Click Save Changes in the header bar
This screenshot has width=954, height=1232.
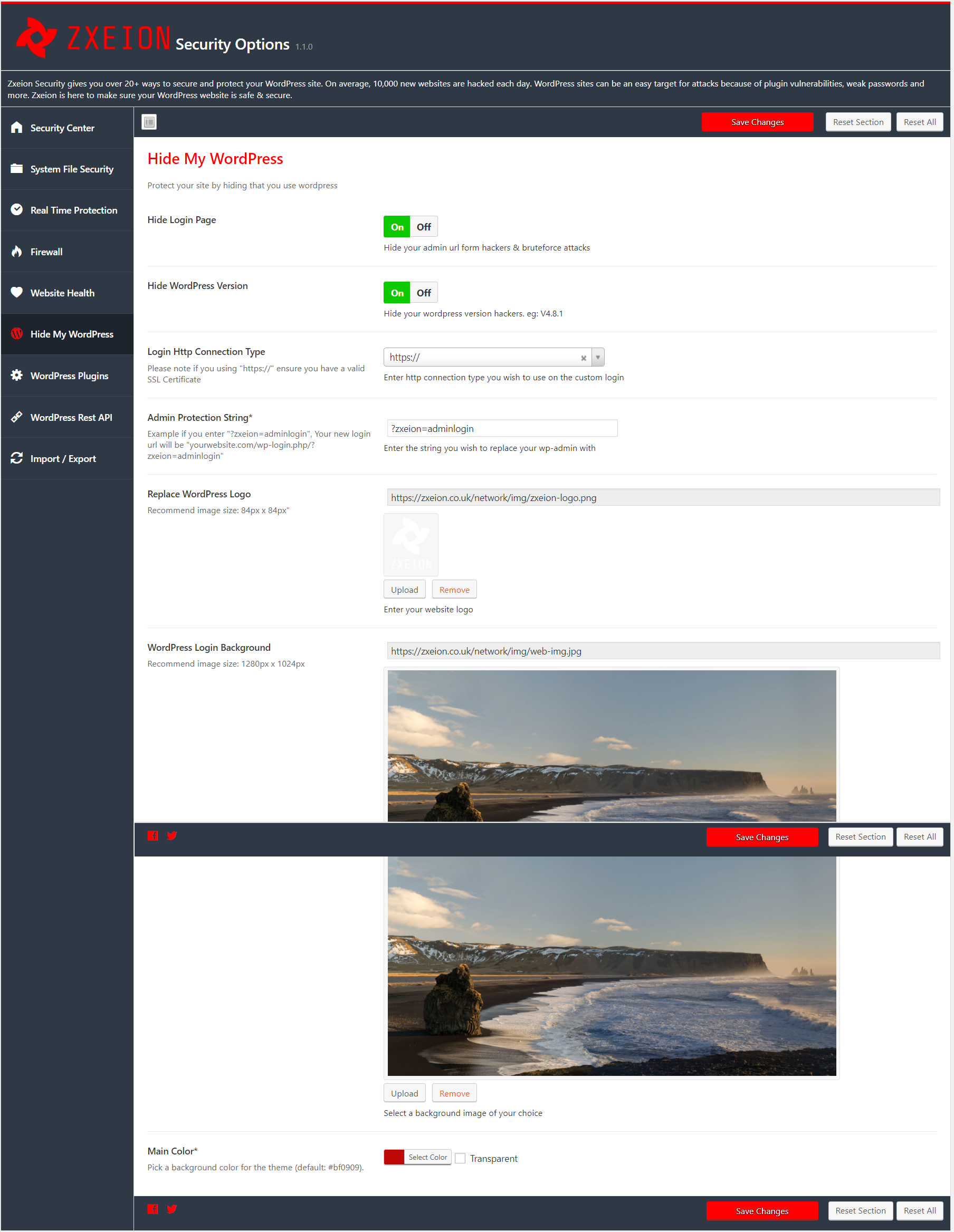[758, 122]
